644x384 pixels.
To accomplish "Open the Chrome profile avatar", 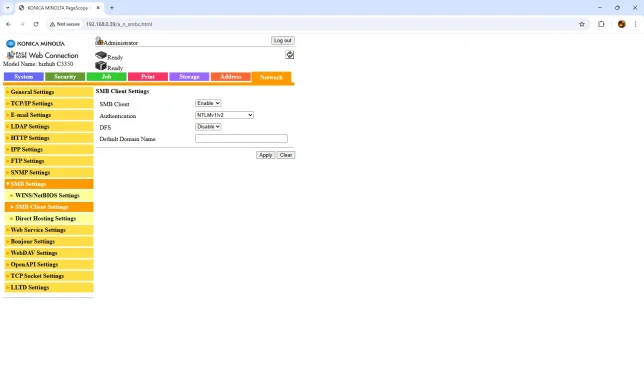I will point(621,24).
